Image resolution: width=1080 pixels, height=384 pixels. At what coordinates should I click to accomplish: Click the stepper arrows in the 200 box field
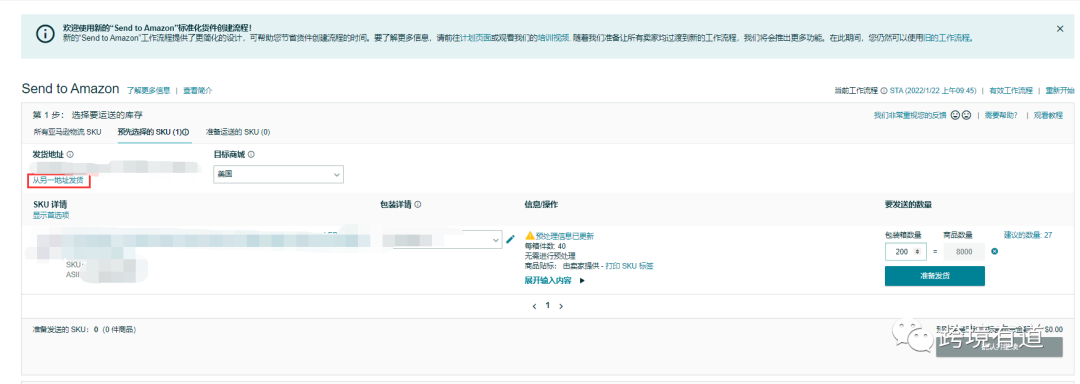tap(917, 252)
